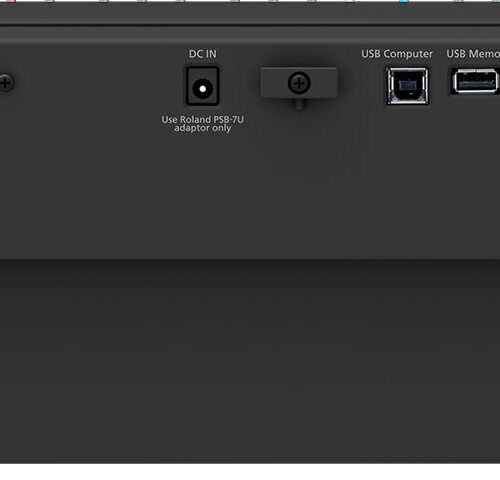Select the "USB Memo" label at right edge

tap(473, 54)
